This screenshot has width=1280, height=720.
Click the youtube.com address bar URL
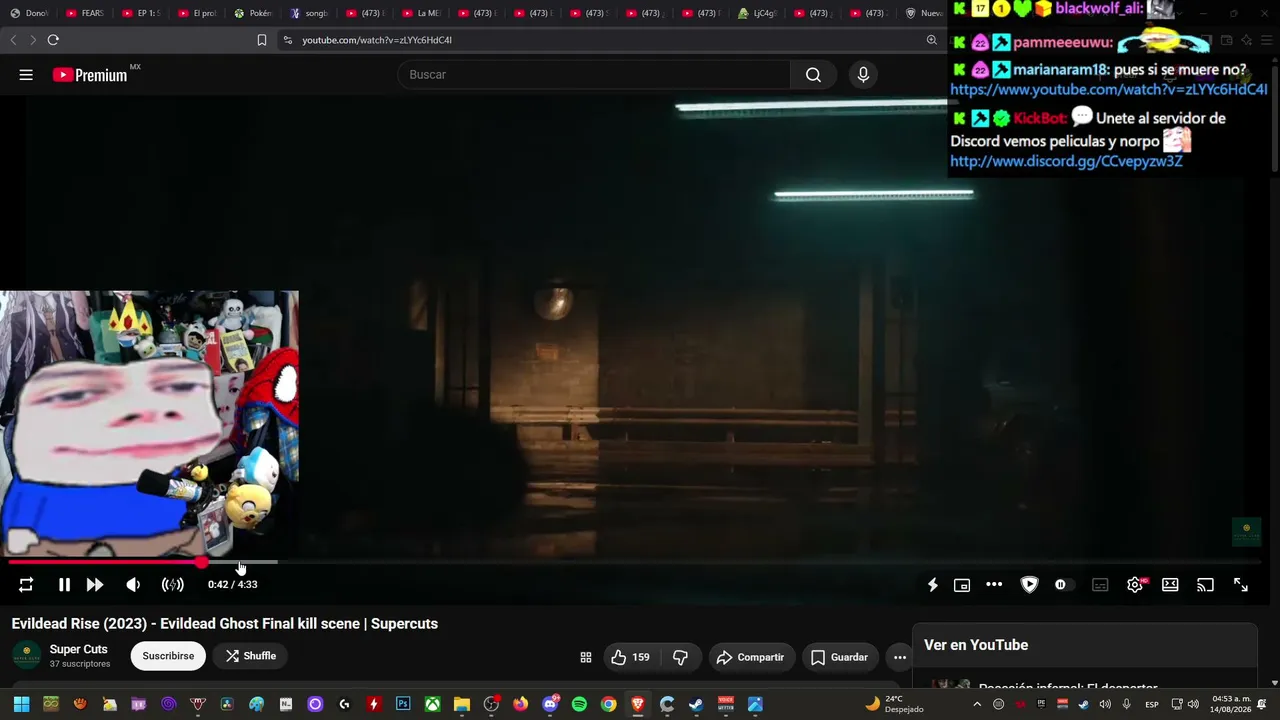(377, 40)
